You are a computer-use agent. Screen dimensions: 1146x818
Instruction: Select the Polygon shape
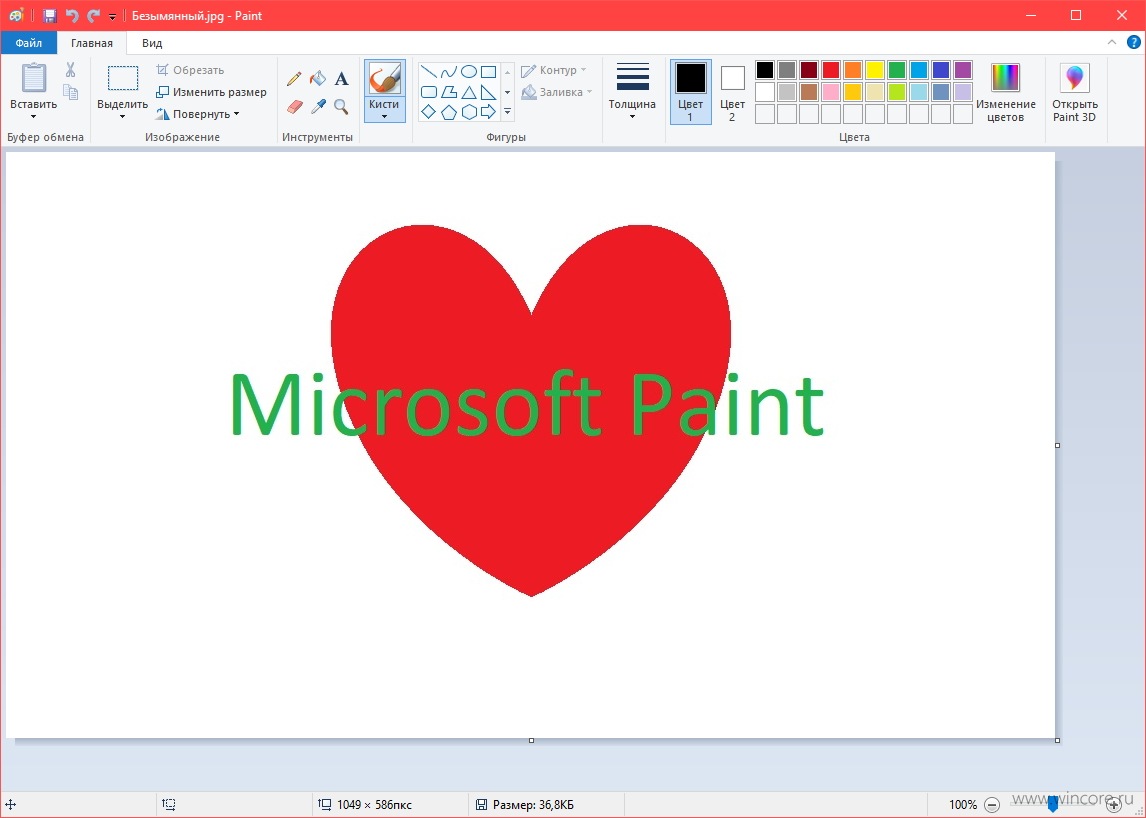pyautogui.click(x=449, y=92)
